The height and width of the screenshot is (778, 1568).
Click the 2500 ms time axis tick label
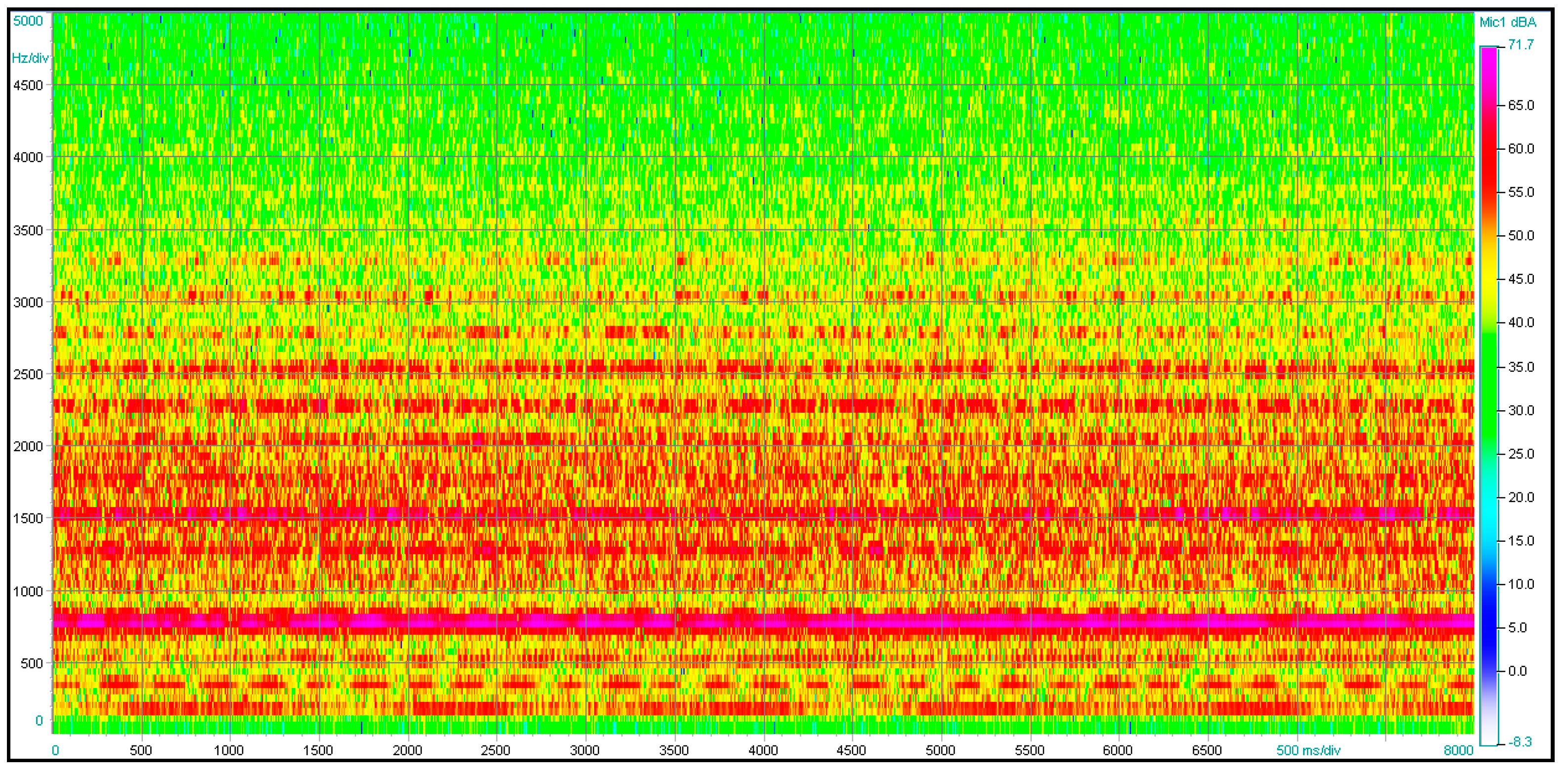point(495,750)
